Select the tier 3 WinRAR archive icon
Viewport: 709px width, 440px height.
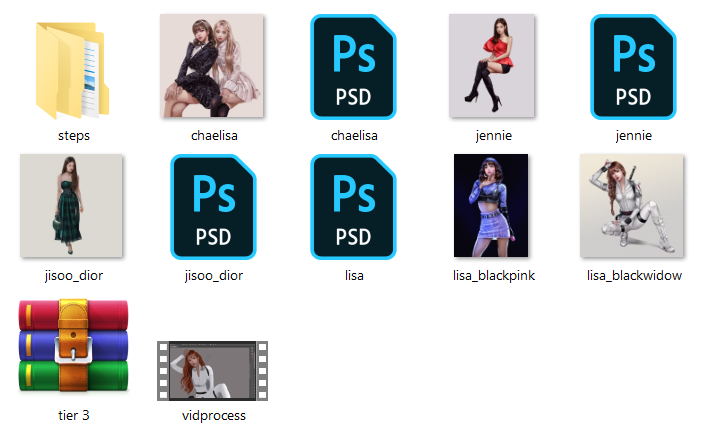[x=73, y=345]
